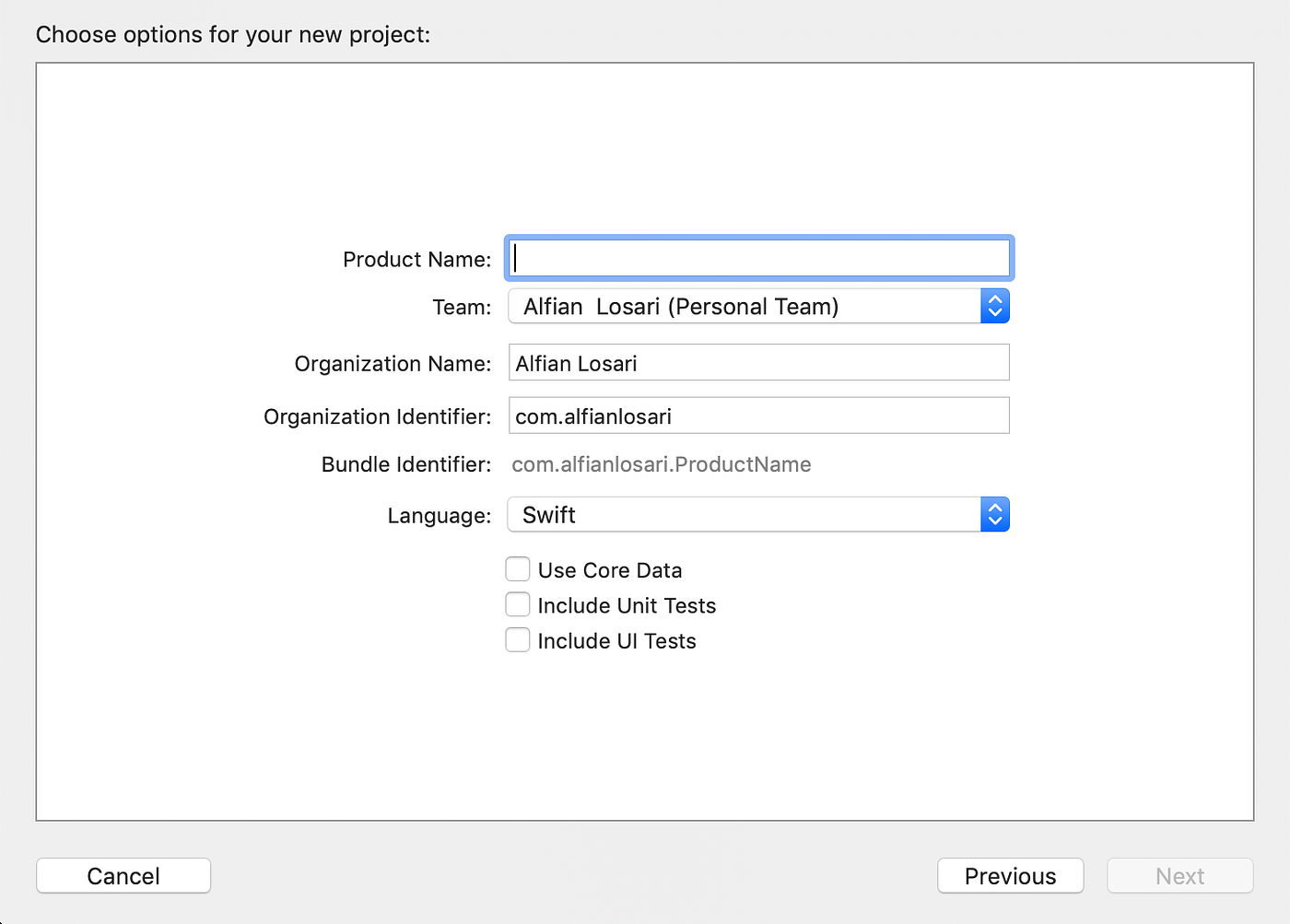Choose Alfian Losari (Personal Team) as team
1290x924 pixels.
[679, 306]
